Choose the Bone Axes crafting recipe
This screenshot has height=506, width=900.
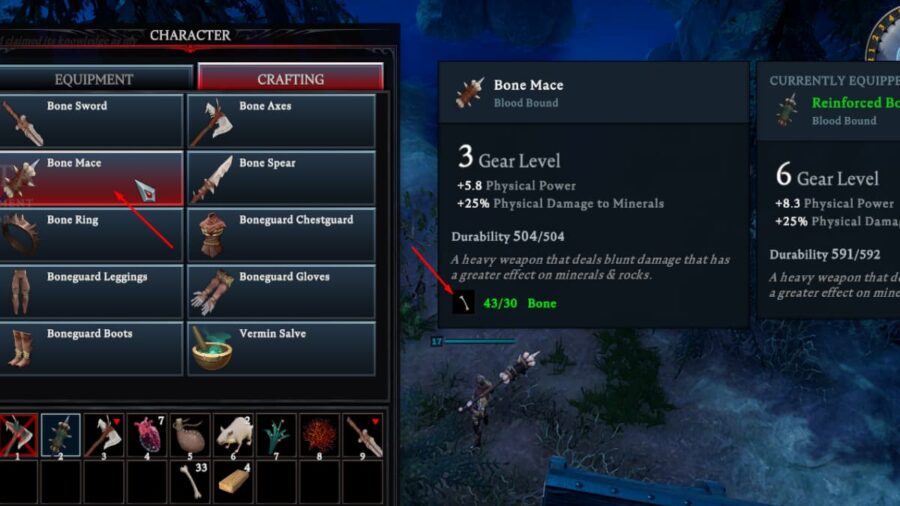coord(281,121)
